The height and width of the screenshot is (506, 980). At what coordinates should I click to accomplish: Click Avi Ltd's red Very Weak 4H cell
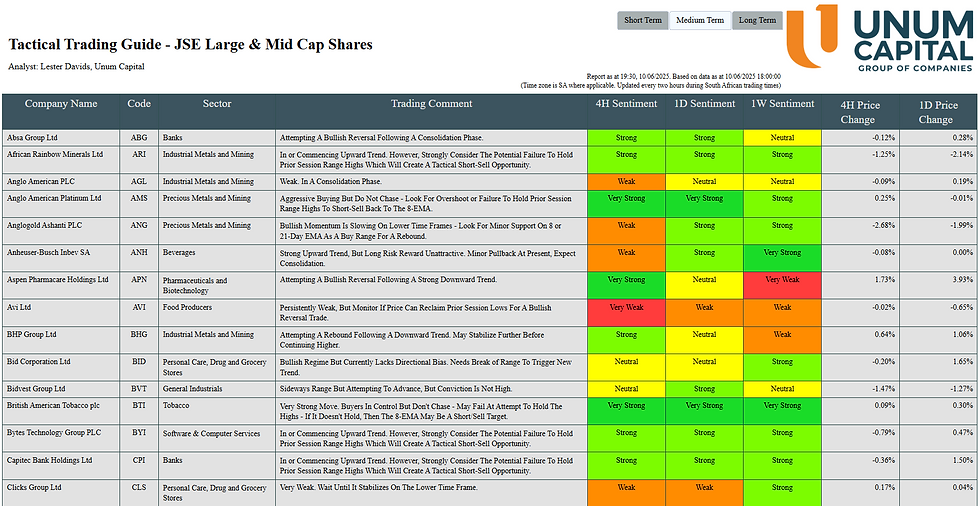[626, 313]
